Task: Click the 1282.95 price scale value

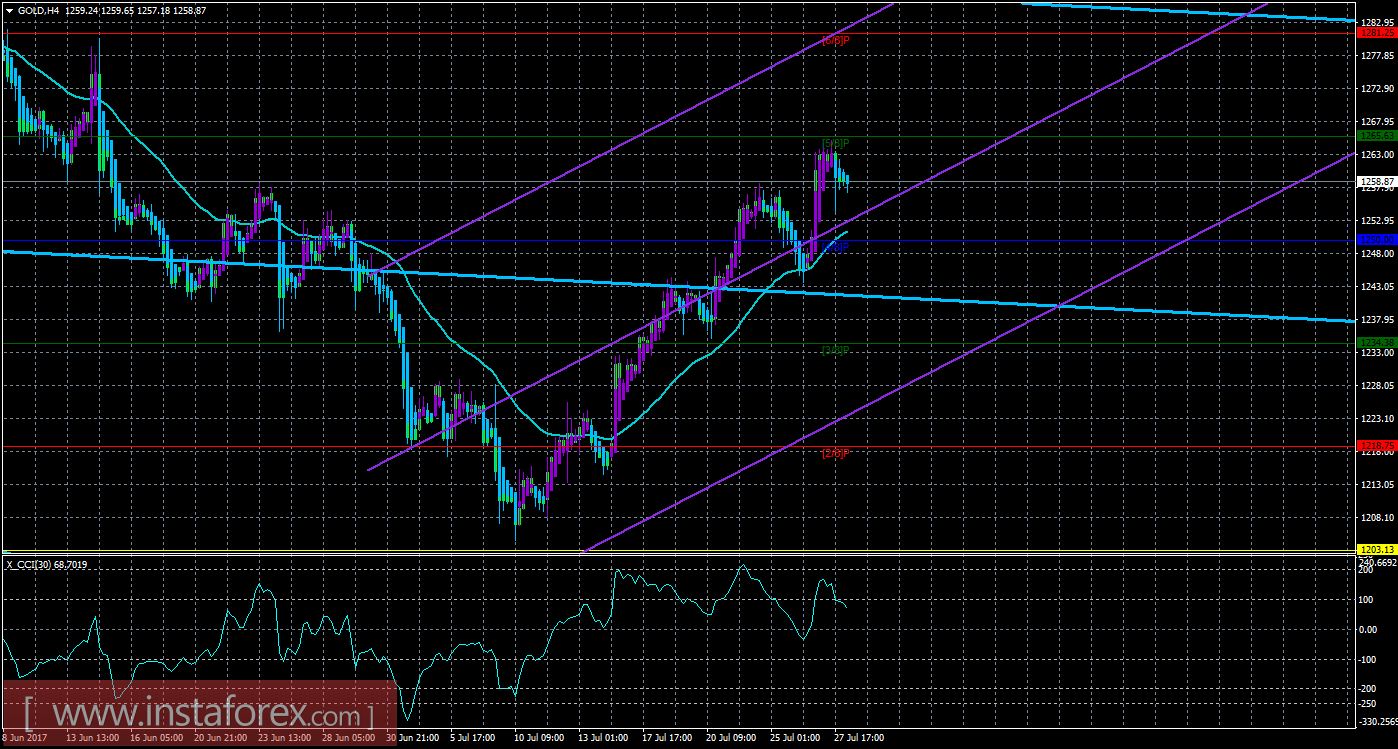Action: click(1377, 22)
